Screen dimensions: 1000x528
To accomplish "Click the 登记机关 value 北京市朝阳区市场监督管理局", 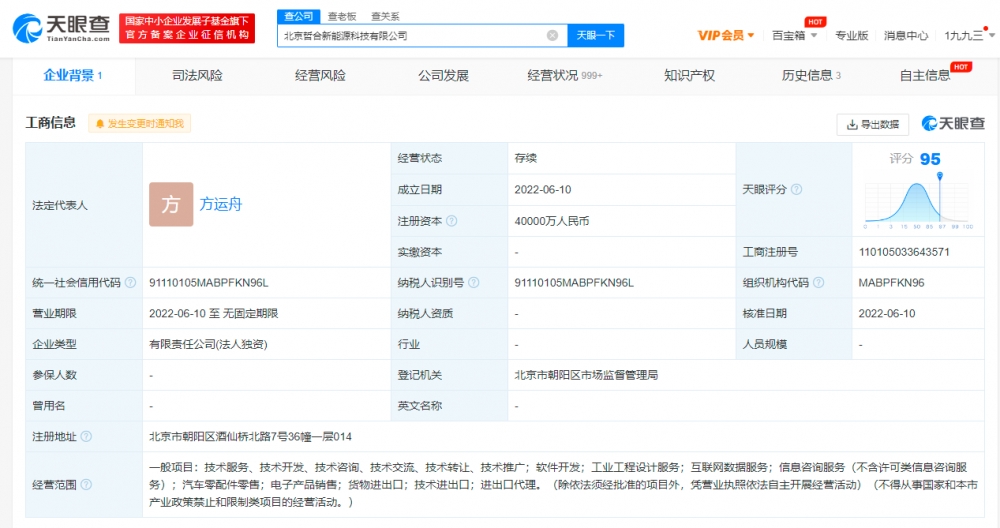I will 586,375.
